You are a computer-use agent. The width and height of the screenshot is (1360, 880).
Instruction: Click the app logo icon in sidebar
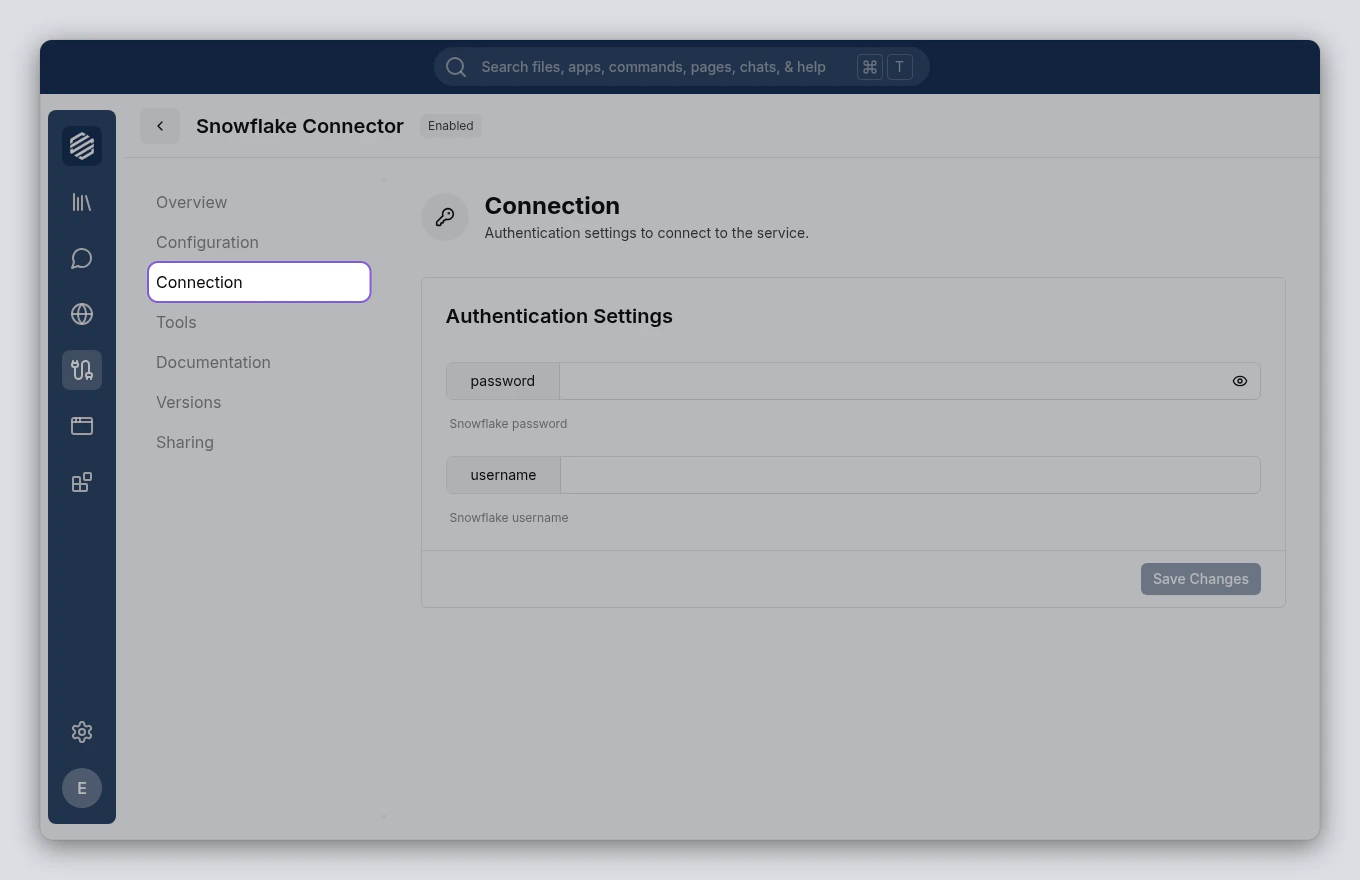82,146
